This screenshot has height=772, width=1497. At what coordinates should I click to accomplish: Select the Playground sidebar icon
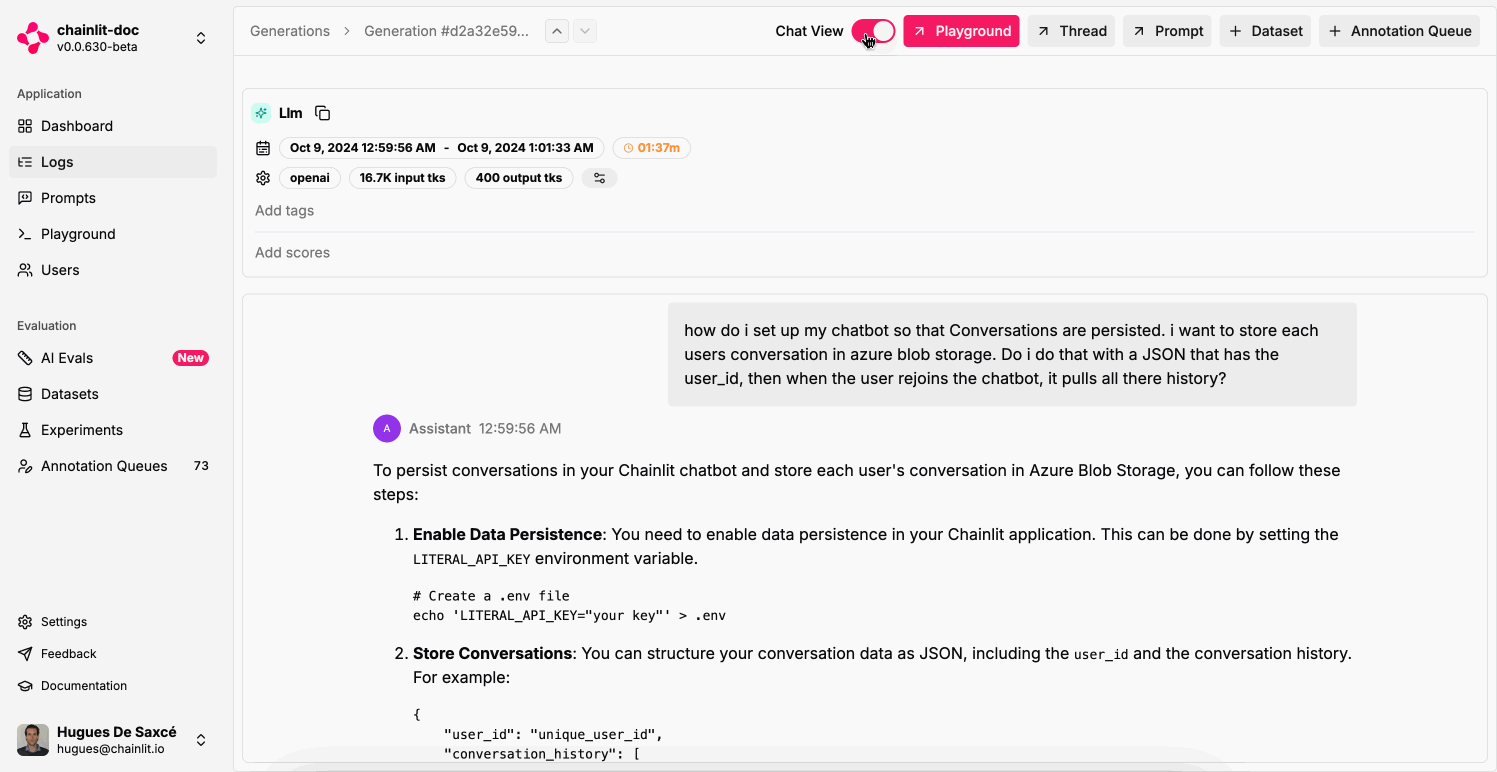point(24,233)
